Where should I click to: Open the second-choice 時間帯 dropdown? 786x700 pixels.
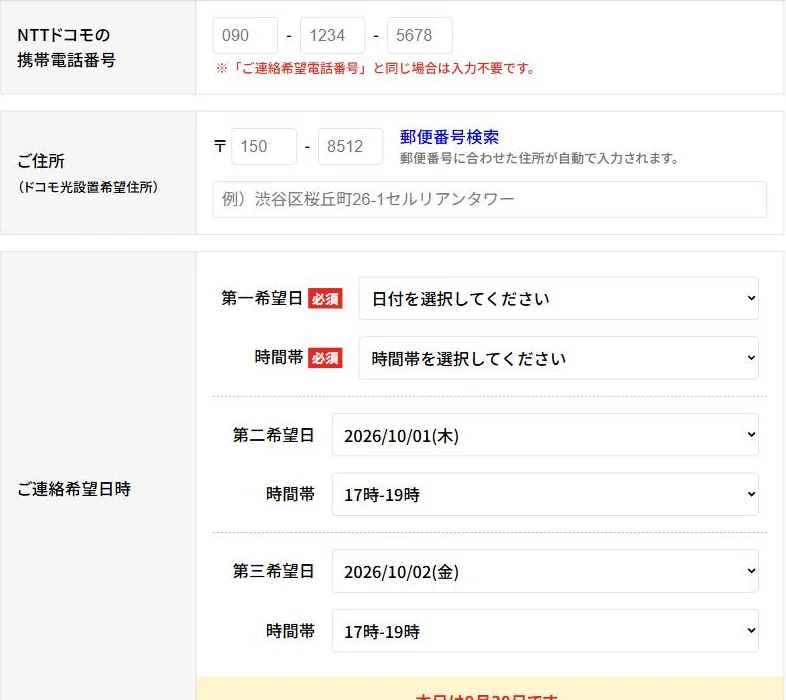point(545,494)
